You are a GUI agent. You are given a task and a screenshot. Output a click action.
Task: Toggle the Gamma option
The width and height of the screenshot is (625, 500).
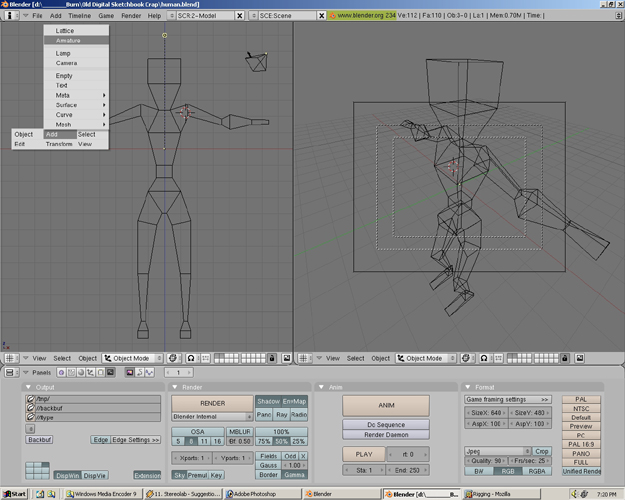[x=295, y=475]
